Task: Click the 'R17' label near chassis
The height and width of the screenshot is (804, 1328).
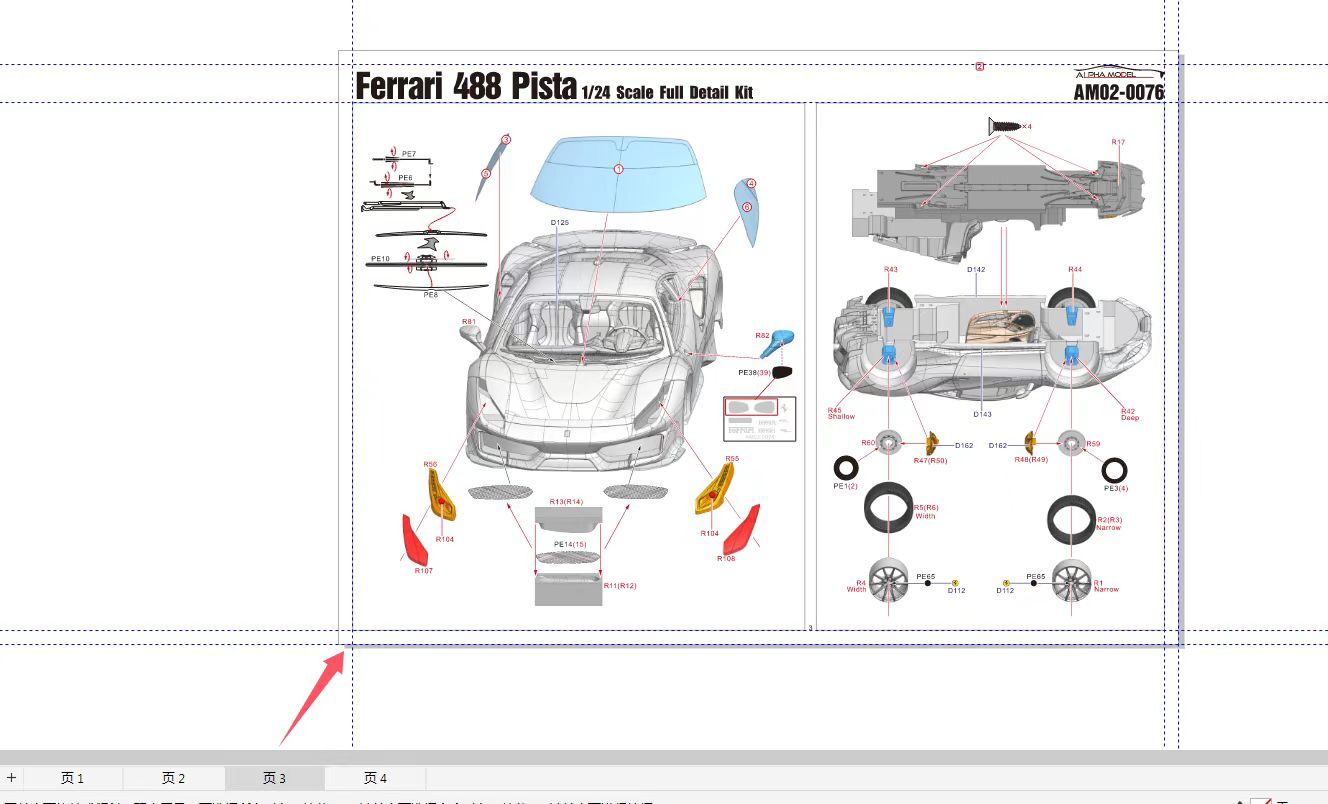Action: tap(1118, 142)
